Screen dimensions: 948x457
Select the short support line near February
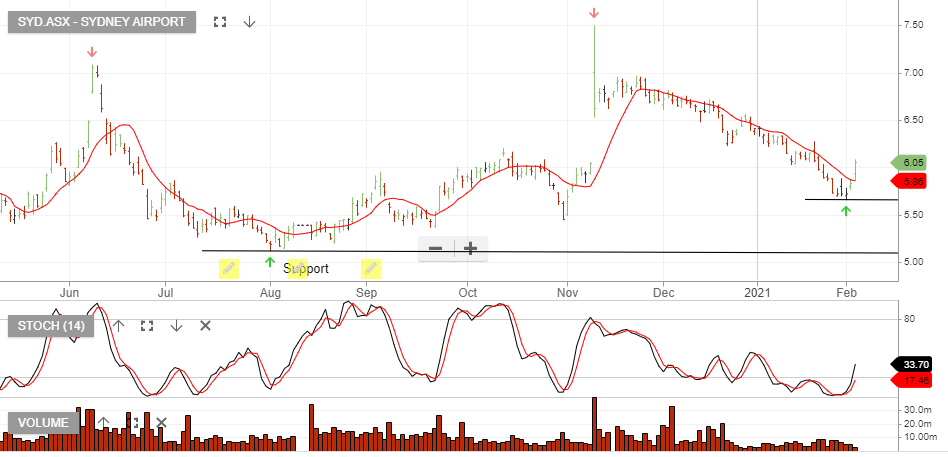[x=851, y=199]
